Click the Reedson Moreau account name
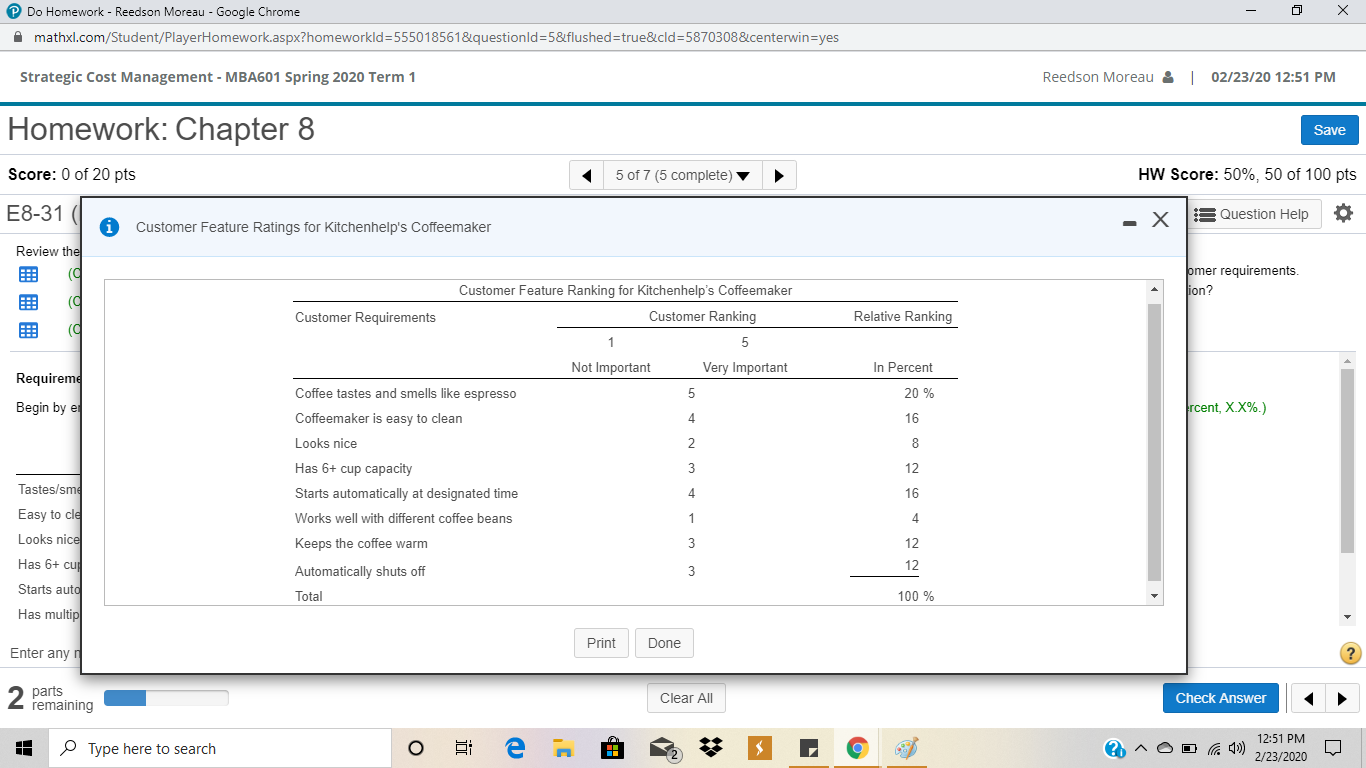This screenshot has height=768, width=1366. click(1099, 76)
